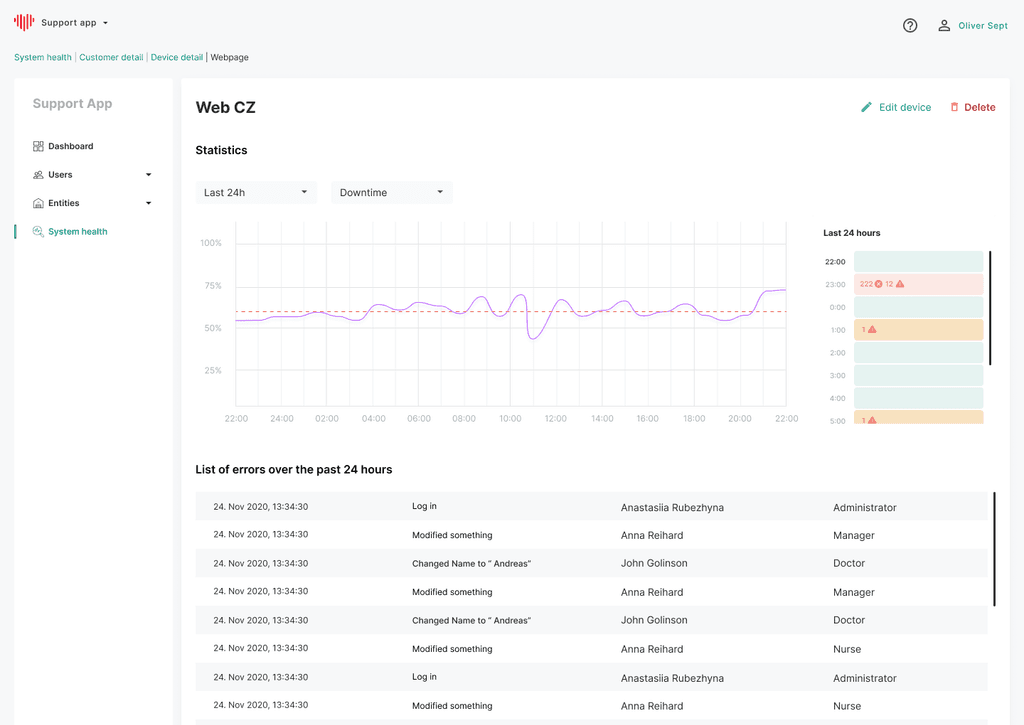Click the warning triangle in the 1:00 row
The height and width of the screenshot is (725, 1024).
click(x=872, y=329)
